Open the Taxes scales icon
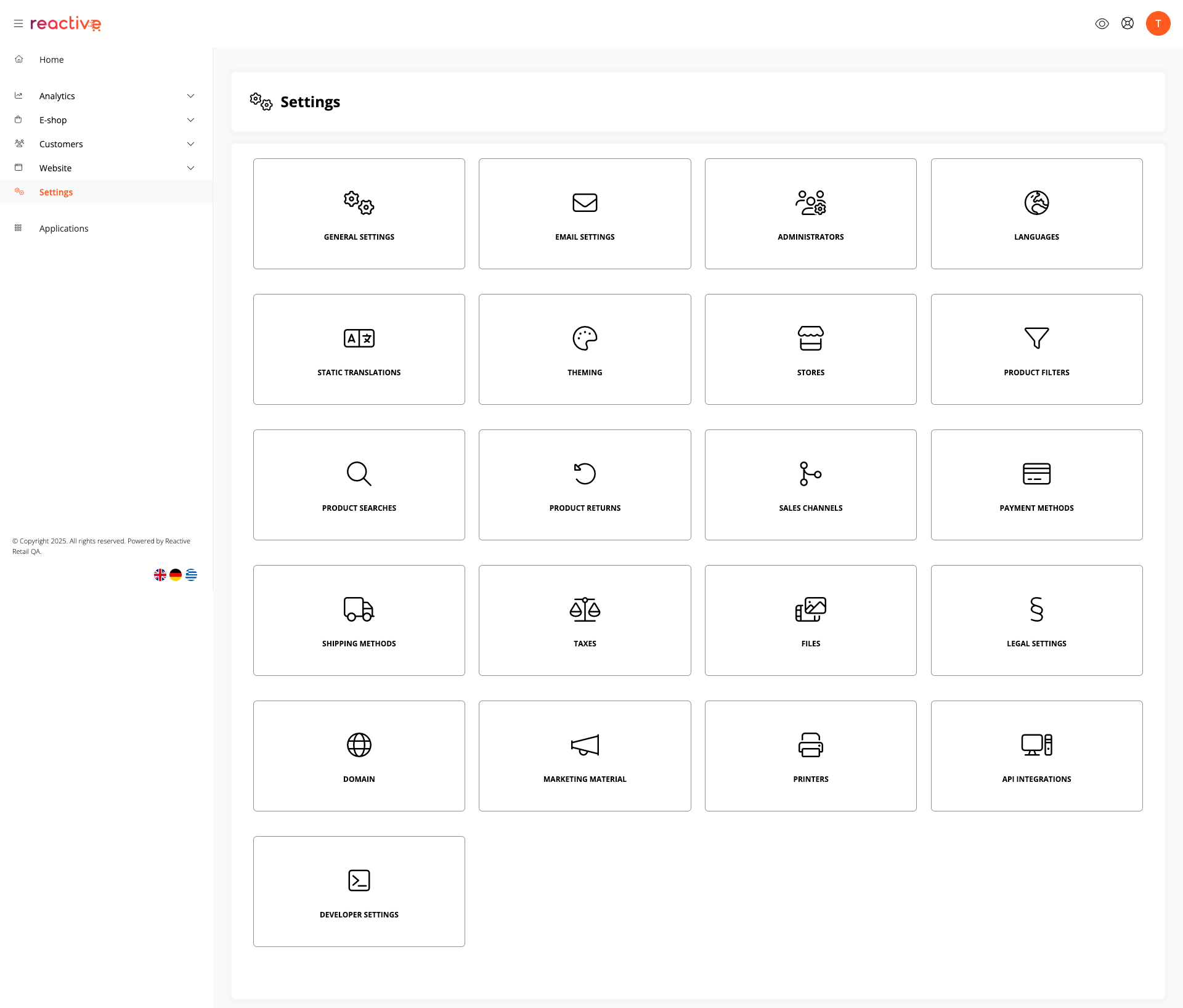The width and height of the screenshot is (1183, 1008). tap(585, 609)
